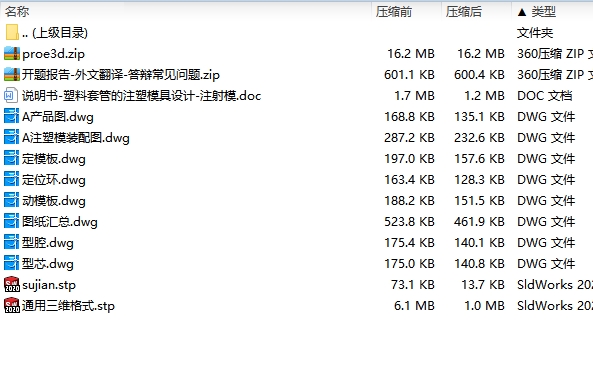The width and height of the screenshot is (593, 373).
Task: Click the 说明书 doc file icon
Action: (11, 96)
